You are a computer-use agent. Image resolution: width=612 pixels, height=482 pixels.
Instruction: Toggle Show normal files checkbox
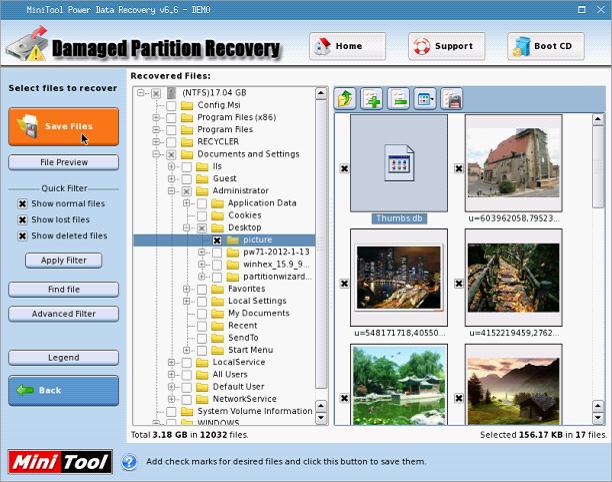(x=23, y=204)
